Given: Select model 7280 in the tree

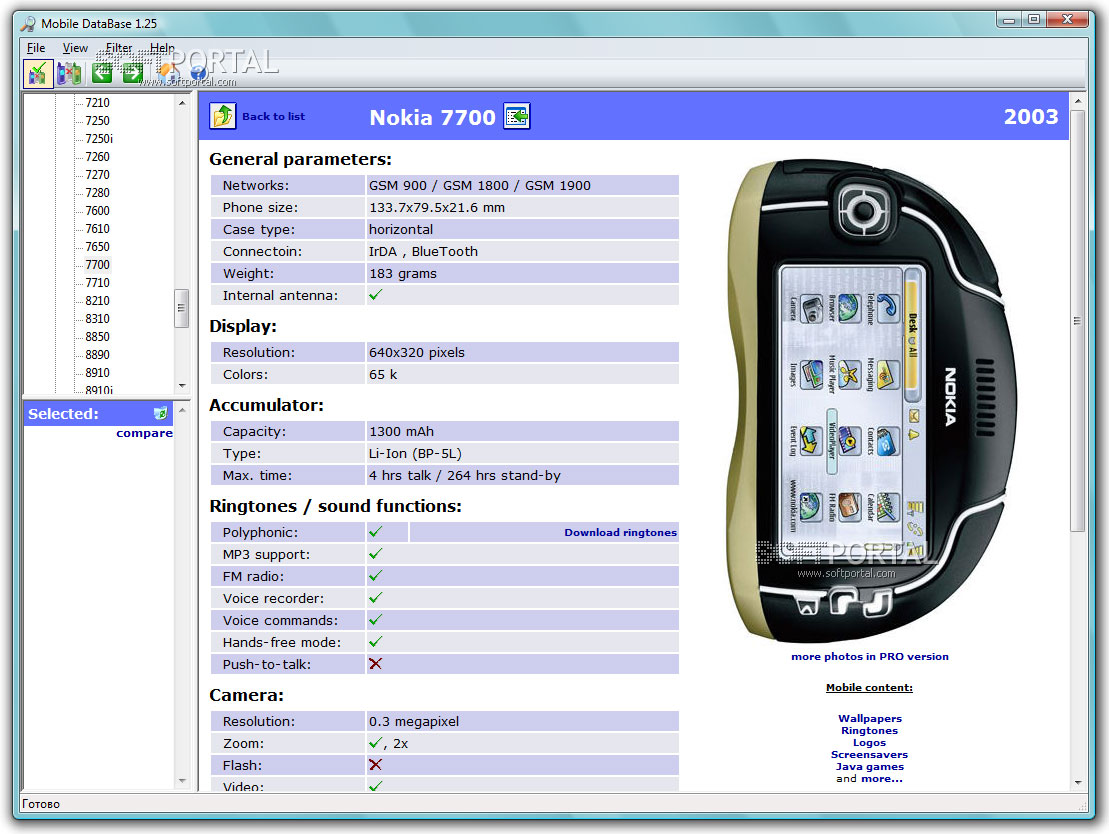Looking at the screenshot, I should (x=98, y=192).
